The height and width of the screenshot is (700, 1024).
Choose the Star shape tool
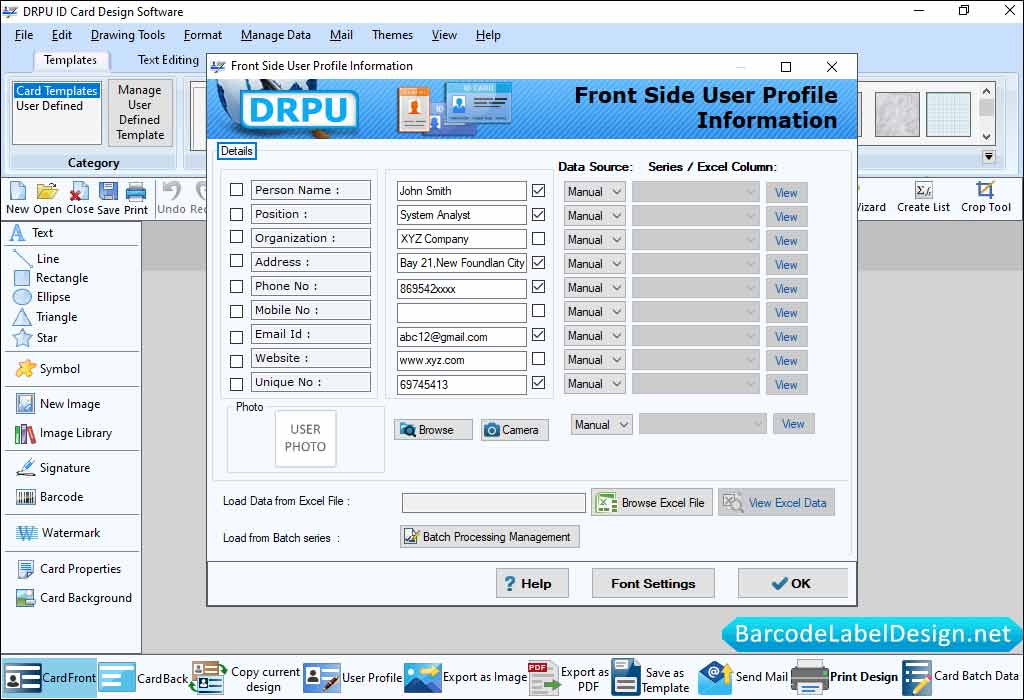click(x=35, y=338)
